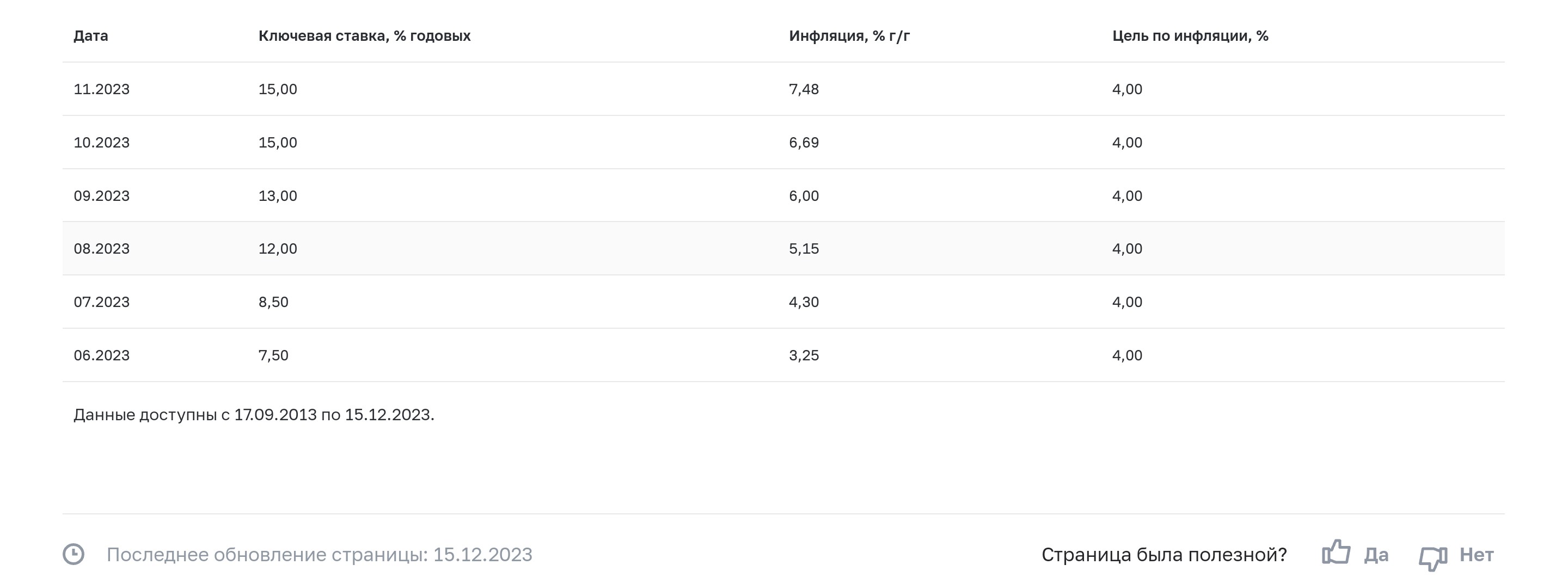Screen dimensions: 1568x577
Task: Click the Дата column header
Action: [x=91, y=36]
